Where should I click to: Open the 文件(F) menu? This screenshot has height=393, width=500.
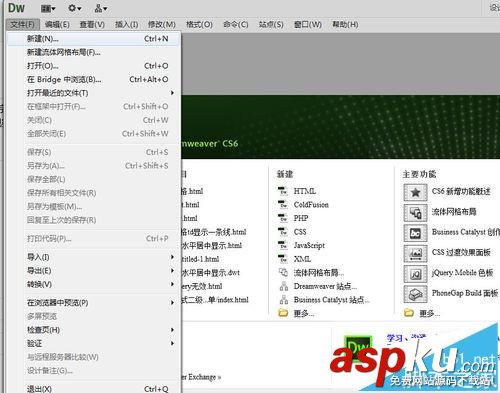pyautogui.click(x=22, y=24)
